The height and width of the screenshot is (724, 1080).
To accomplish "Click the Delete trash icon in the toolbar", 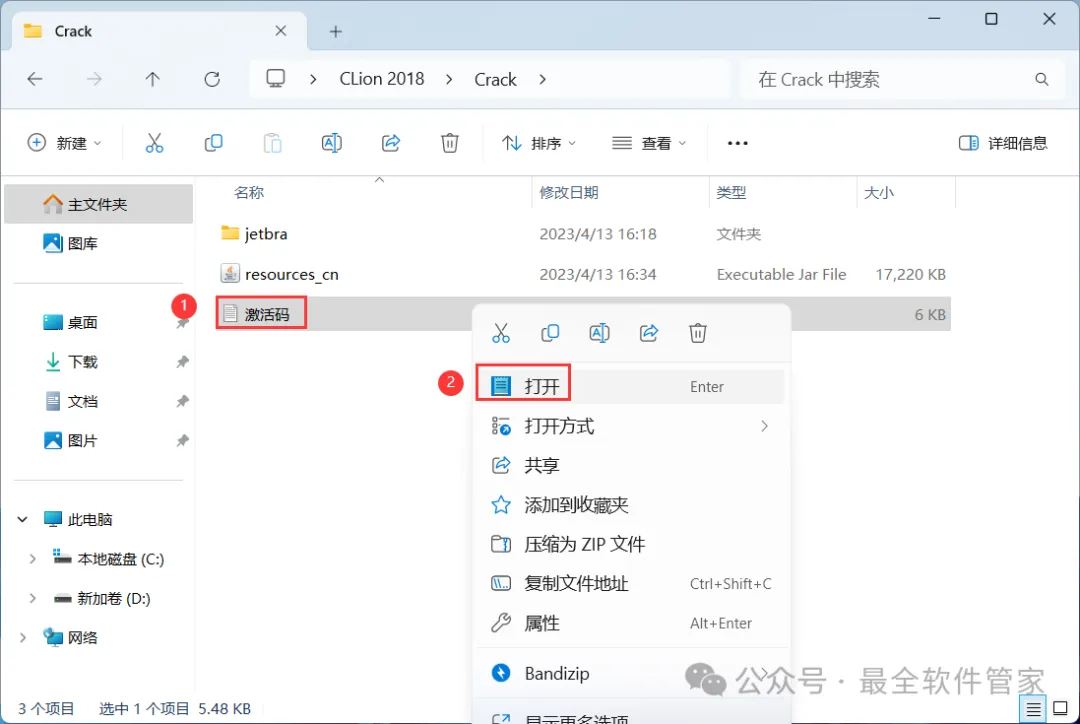I will tap(450, 143).
